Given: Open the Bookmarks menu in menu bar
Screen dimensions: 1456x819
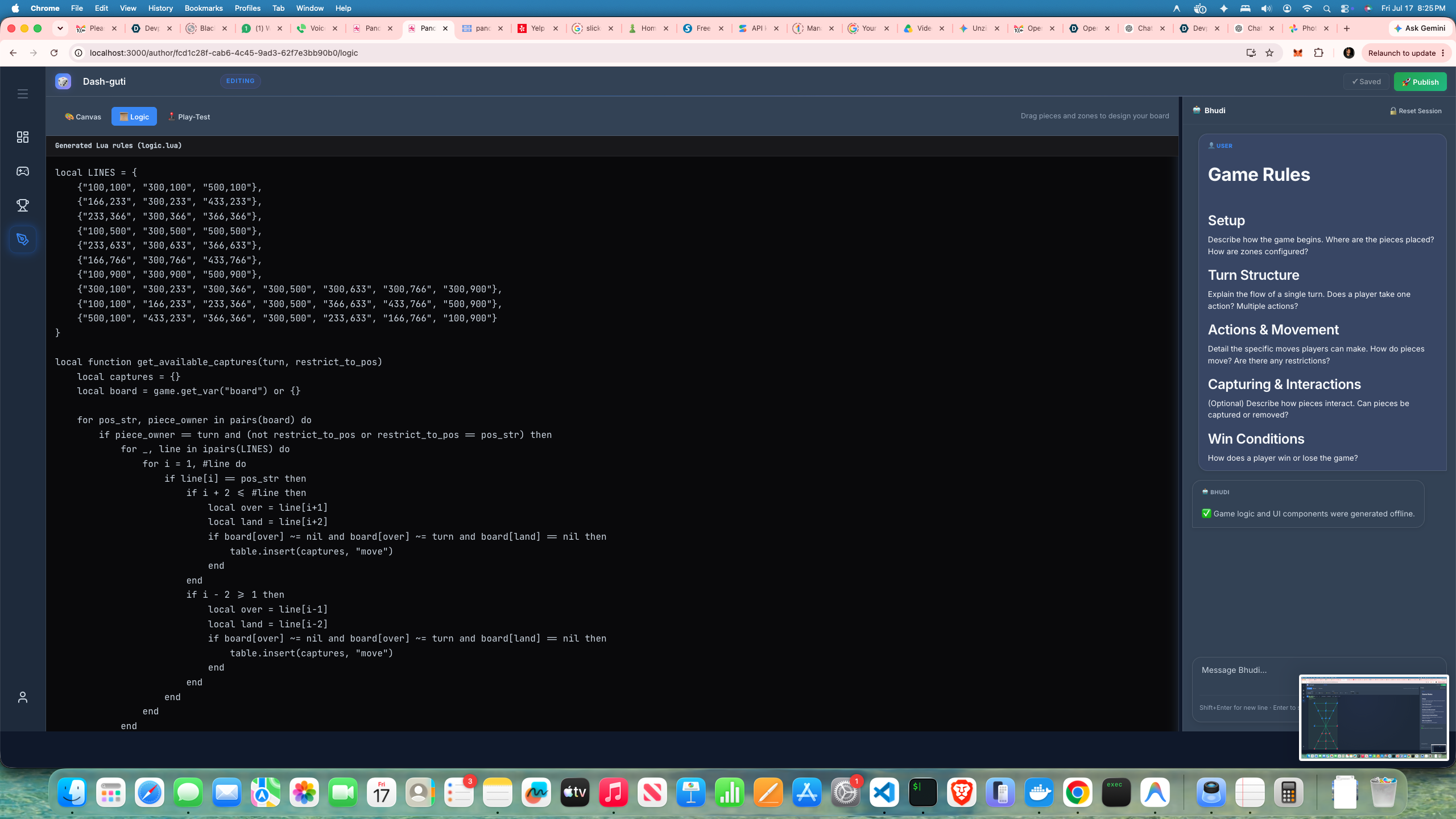Looking at the screenshot, I should 203,8.
